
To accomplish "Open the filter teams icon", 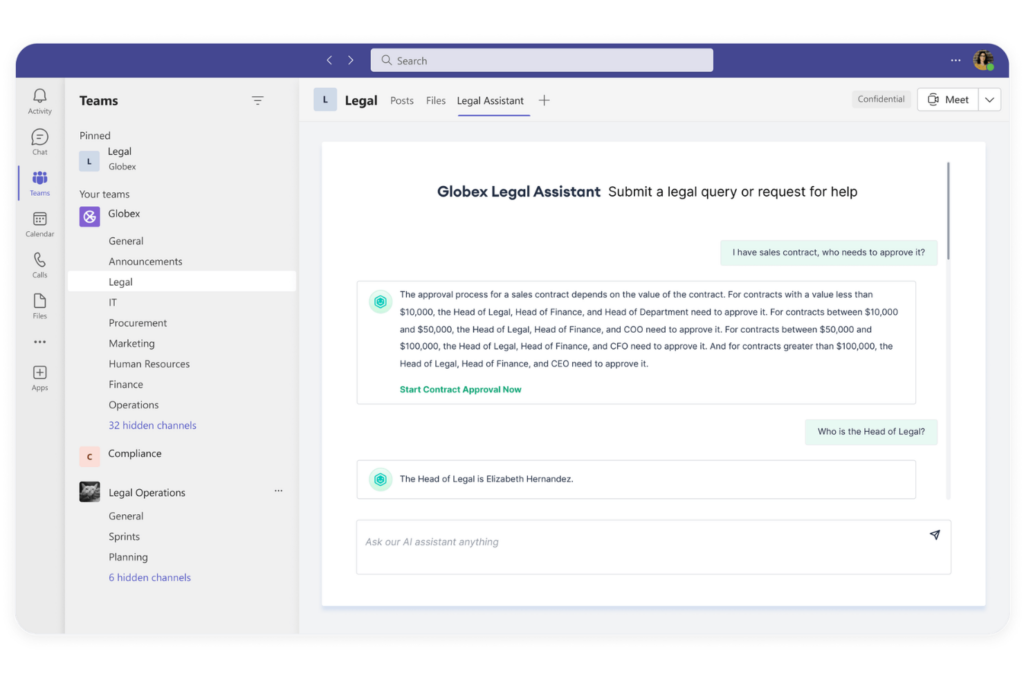I will tap(258, 101).
